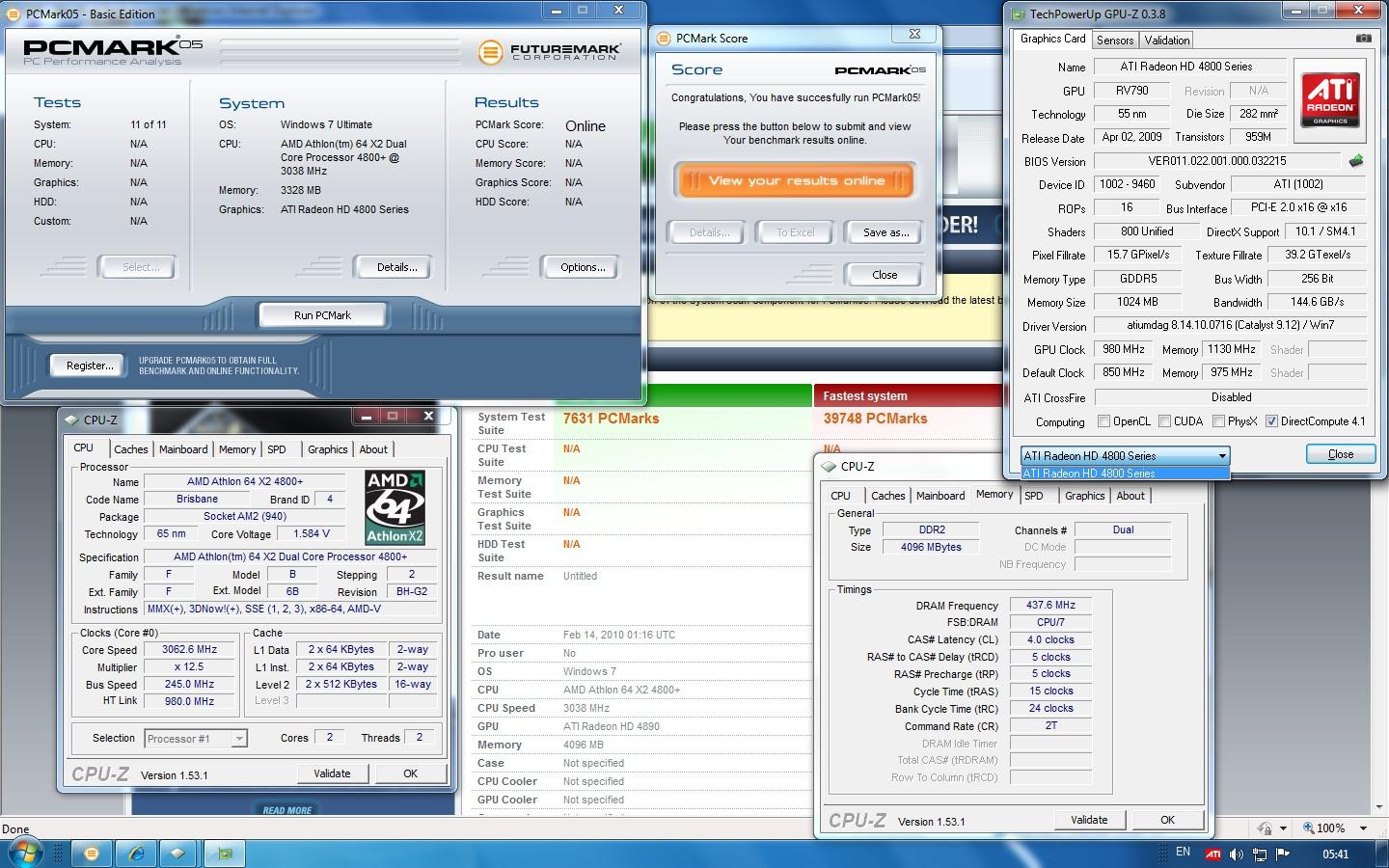The width and height of the screenshot is (1389, 868).
Task: Click the Memory Size 1024 MB field in GPU-Z
Action: coord(1137,302)
